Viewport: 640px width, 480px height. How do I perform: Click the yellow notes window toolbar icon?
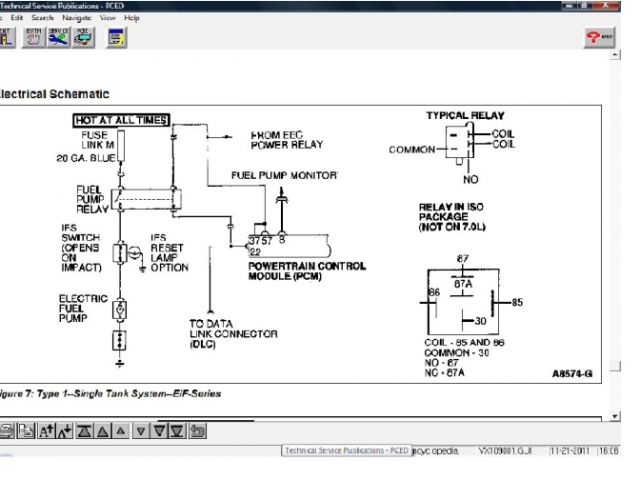[x=116, y=39]
